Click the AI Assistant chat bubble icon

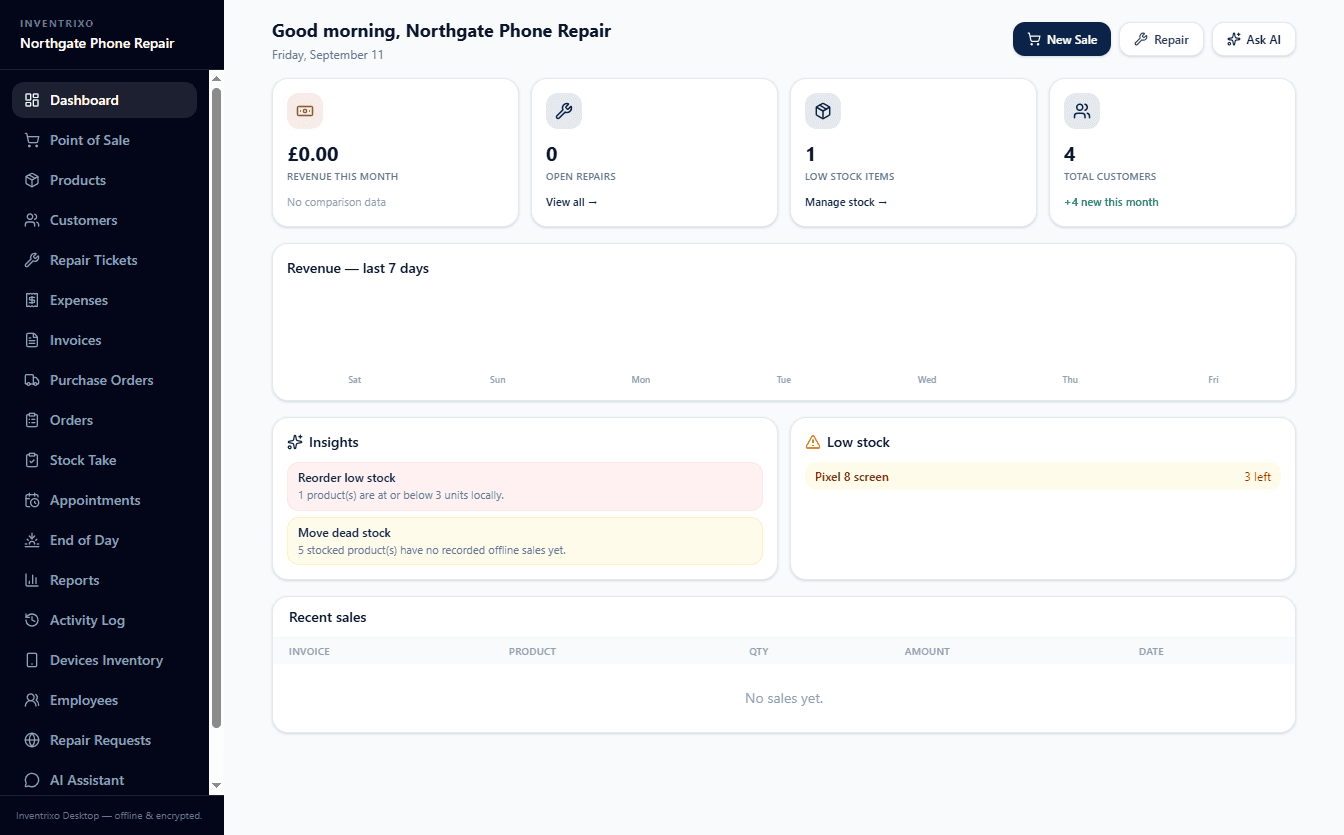[32, 780]
